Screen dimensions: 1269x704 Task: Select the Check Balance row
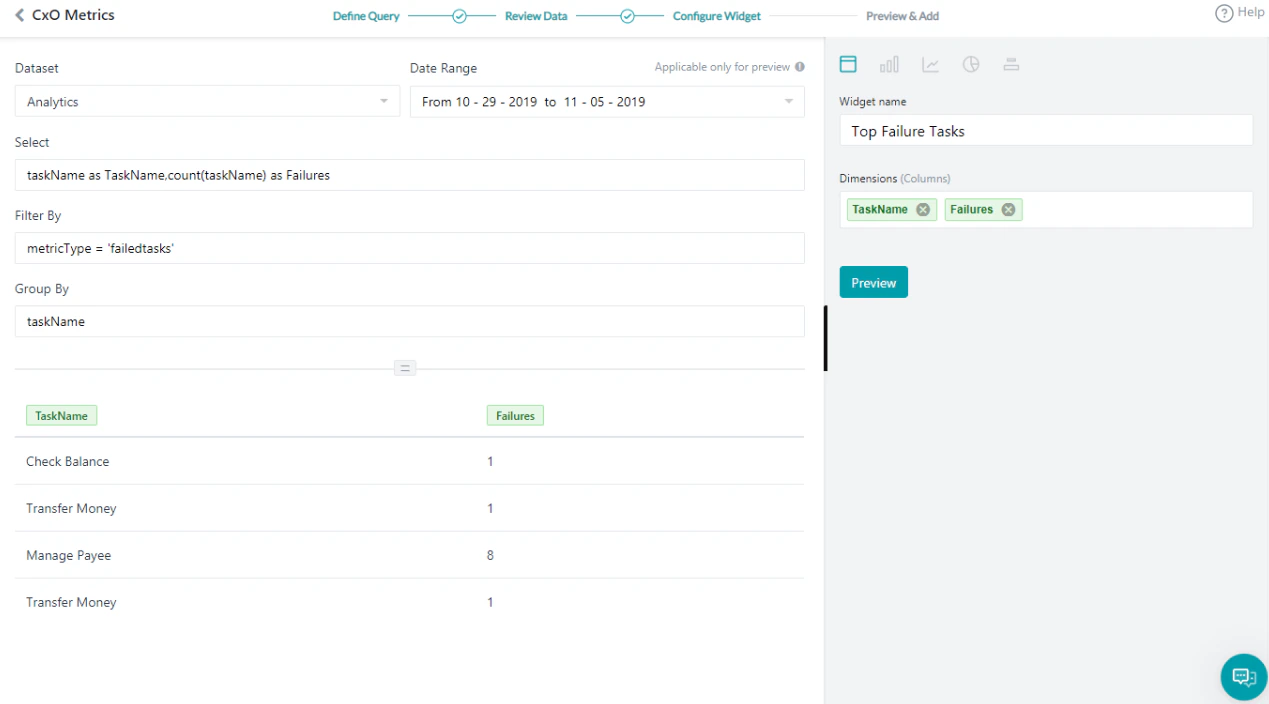coord(409,461)
